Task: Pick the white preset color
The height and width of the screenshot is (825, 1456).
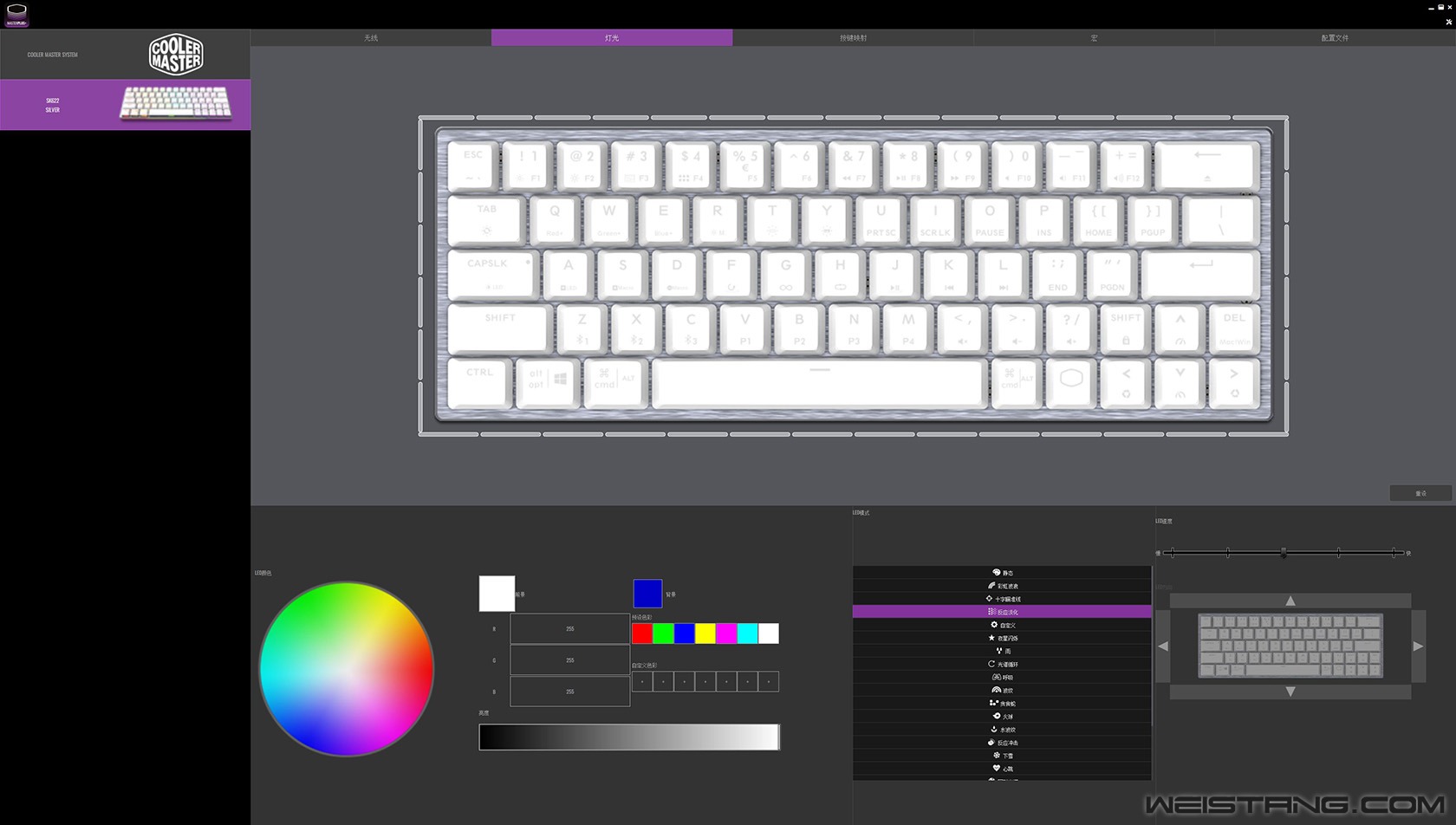Action: point(769,633)
